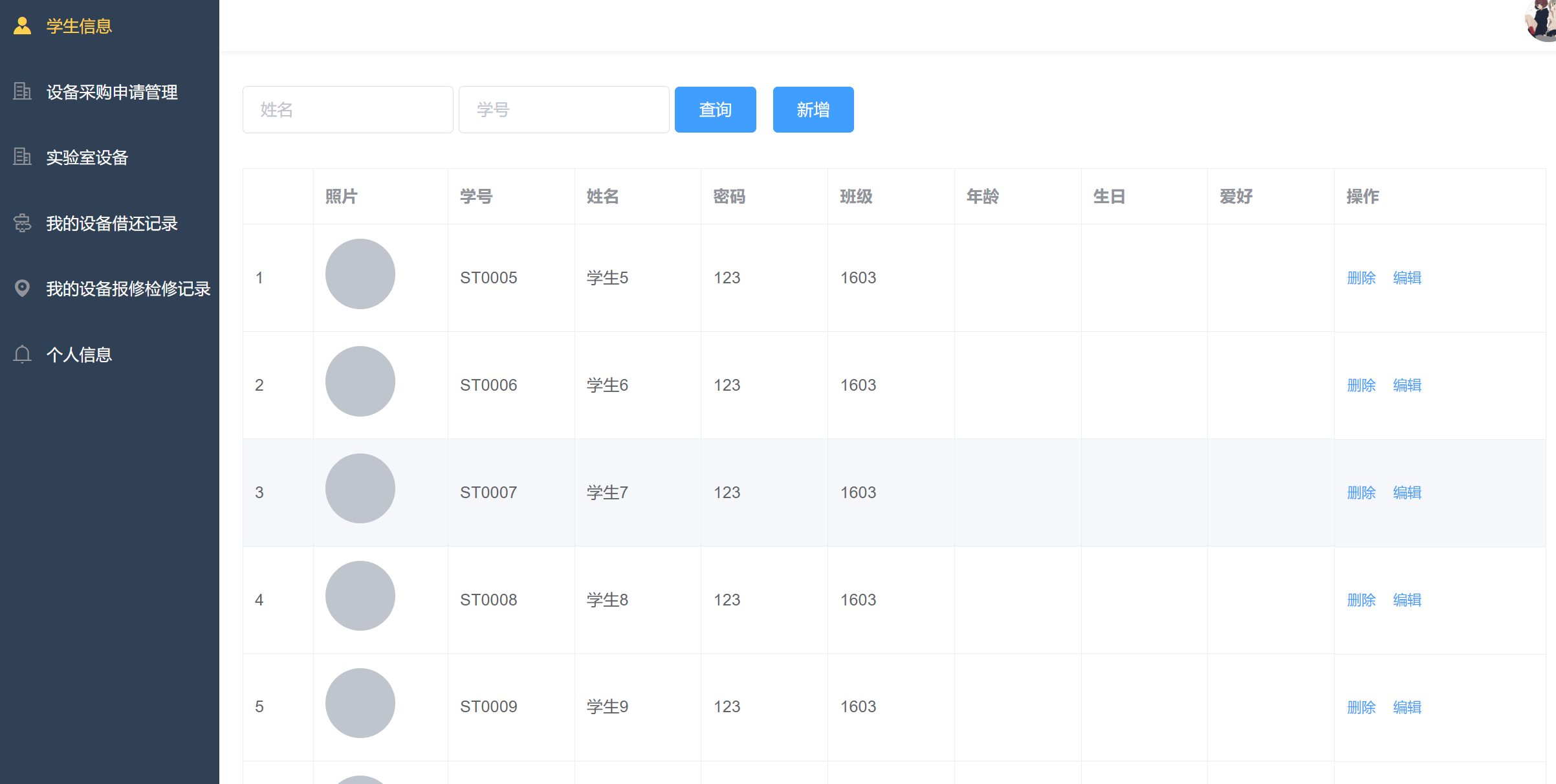Edit the student 学生6 record
Viewport: 1556px width, 784px height.
[x=1407, y=386]
